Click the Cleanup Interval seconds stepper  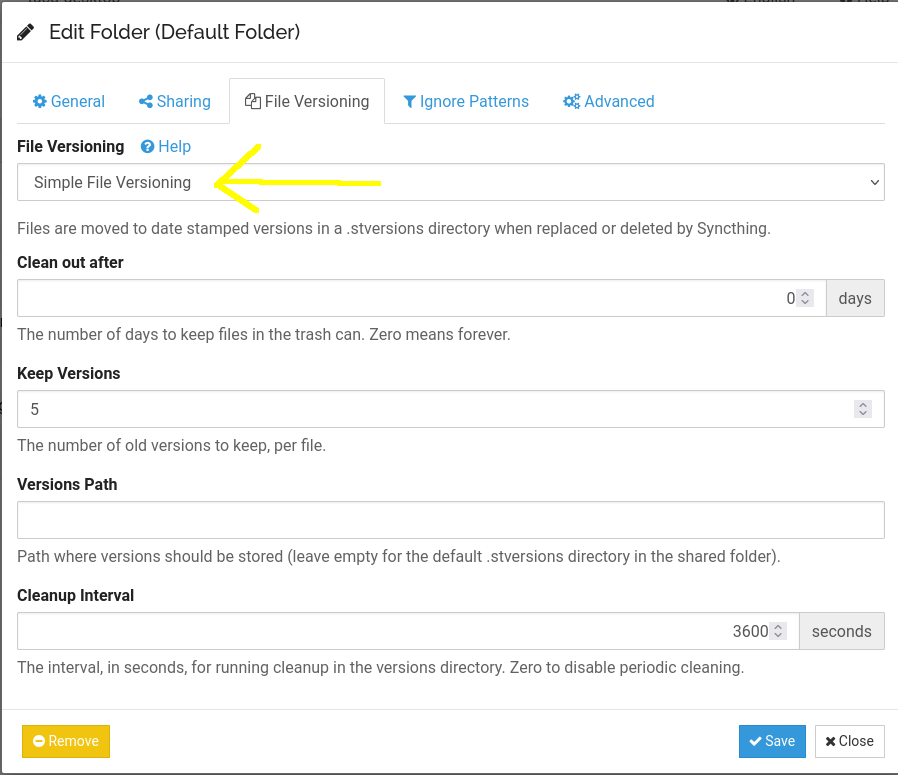click(x=779, y=631)
